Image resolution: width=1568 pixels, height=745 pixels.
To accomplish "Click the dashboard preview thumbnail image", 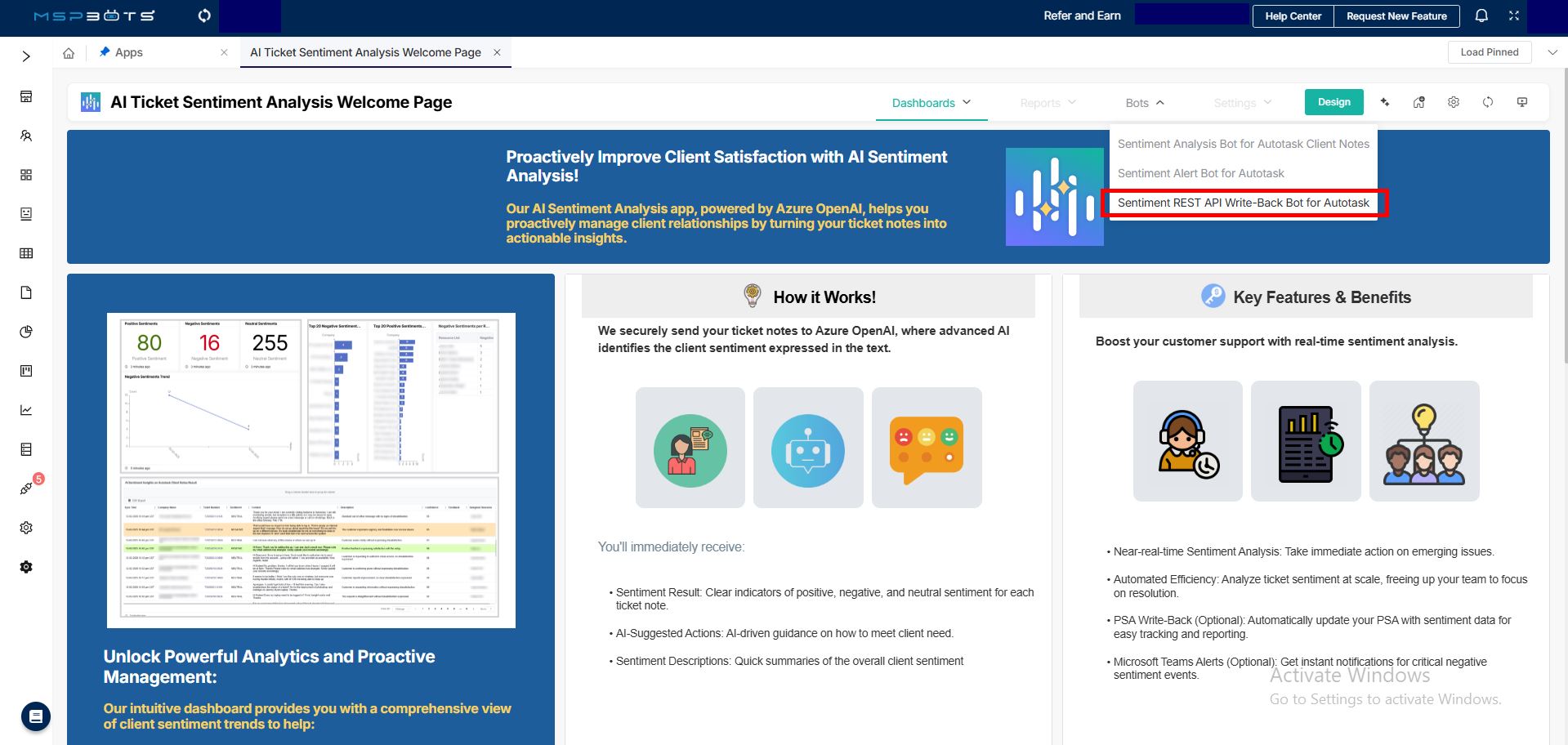I will 310,470.
